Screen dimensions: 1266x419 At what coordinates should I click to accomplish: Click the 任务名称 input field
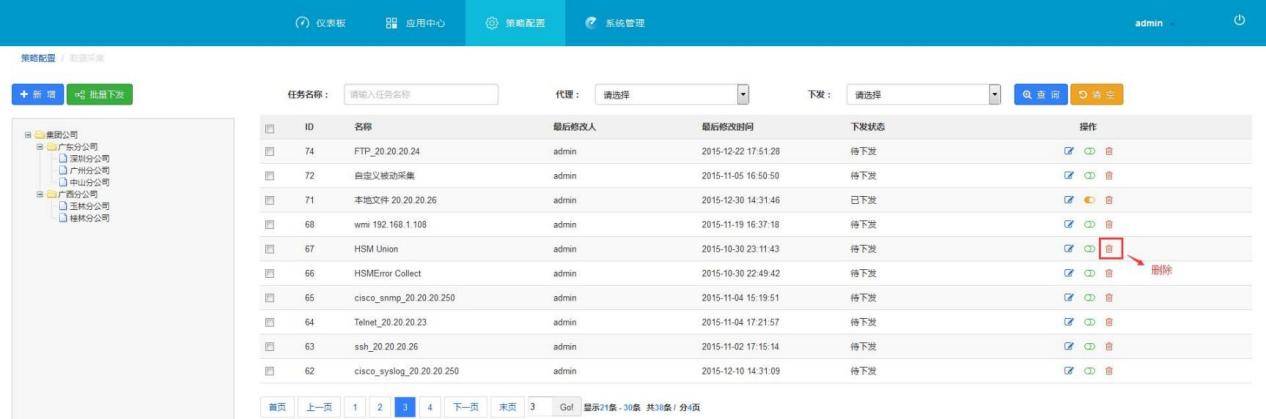420,95
